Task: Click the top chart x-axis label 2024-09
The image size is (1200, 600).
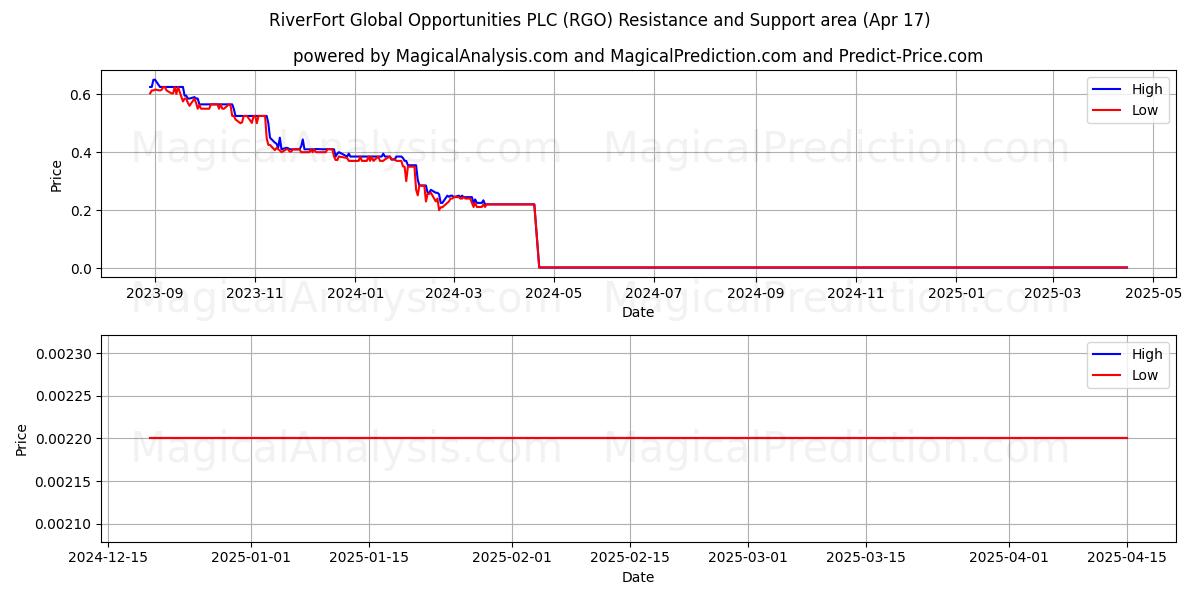Action: point(756,293)
